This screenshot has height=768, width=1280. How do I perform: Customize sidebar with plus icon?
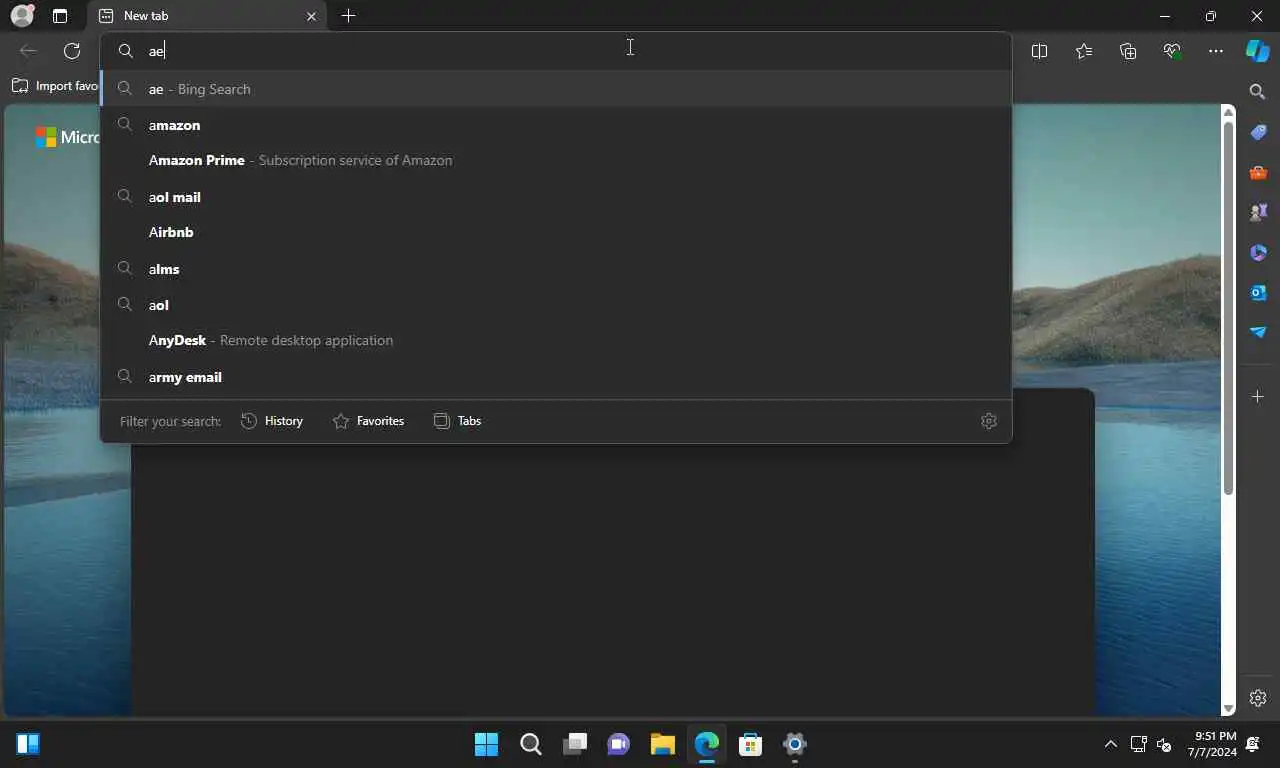point(1258,397)
